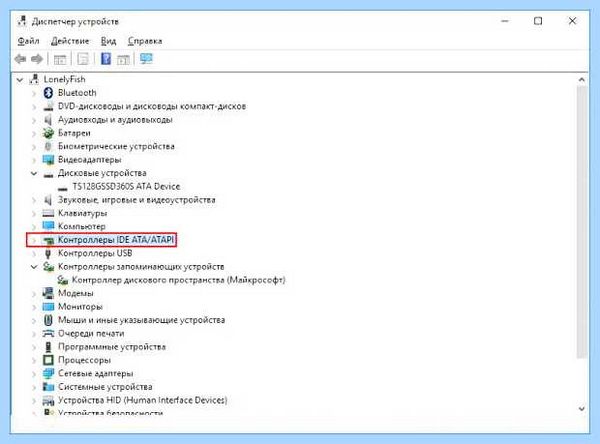Click the vertical scrollbar thumb
This screenshot has height=444, width=600.
coord(582,222)
